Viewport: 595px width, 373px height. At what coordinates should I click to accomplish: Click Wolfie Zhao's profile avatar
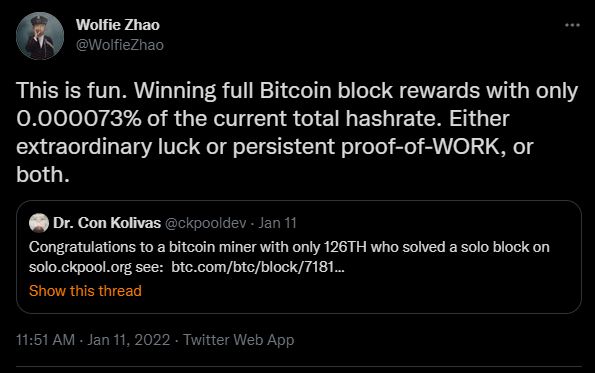(x=40, y=36)
